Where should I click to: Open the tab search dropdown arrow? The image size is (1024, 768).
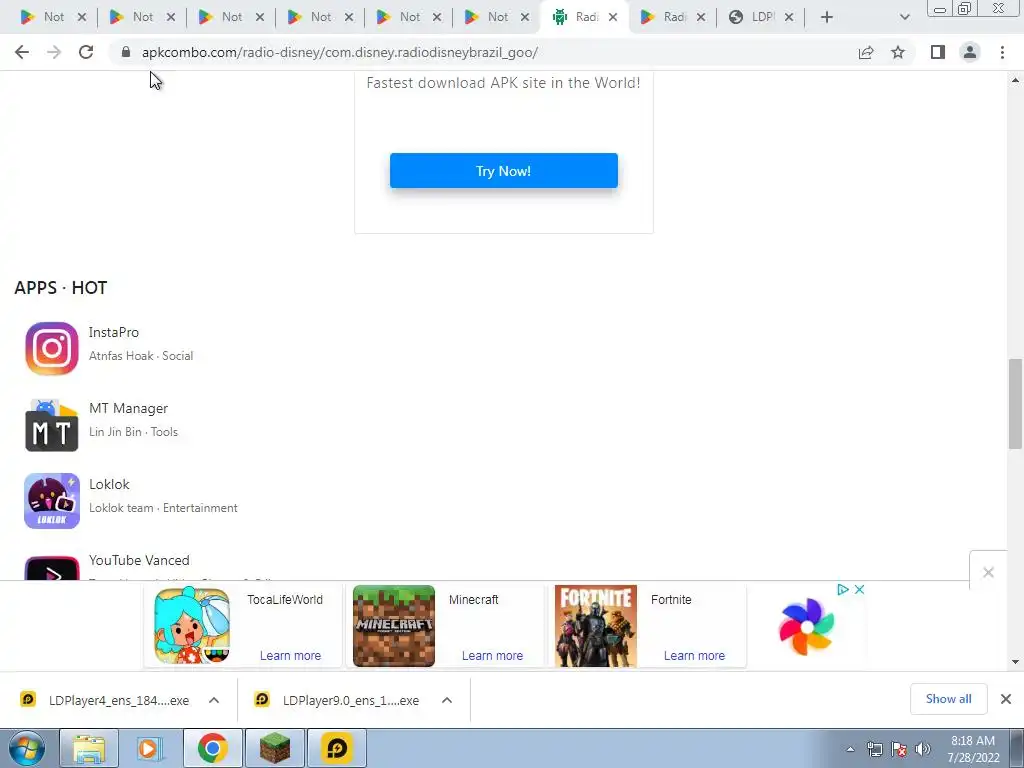904,17
